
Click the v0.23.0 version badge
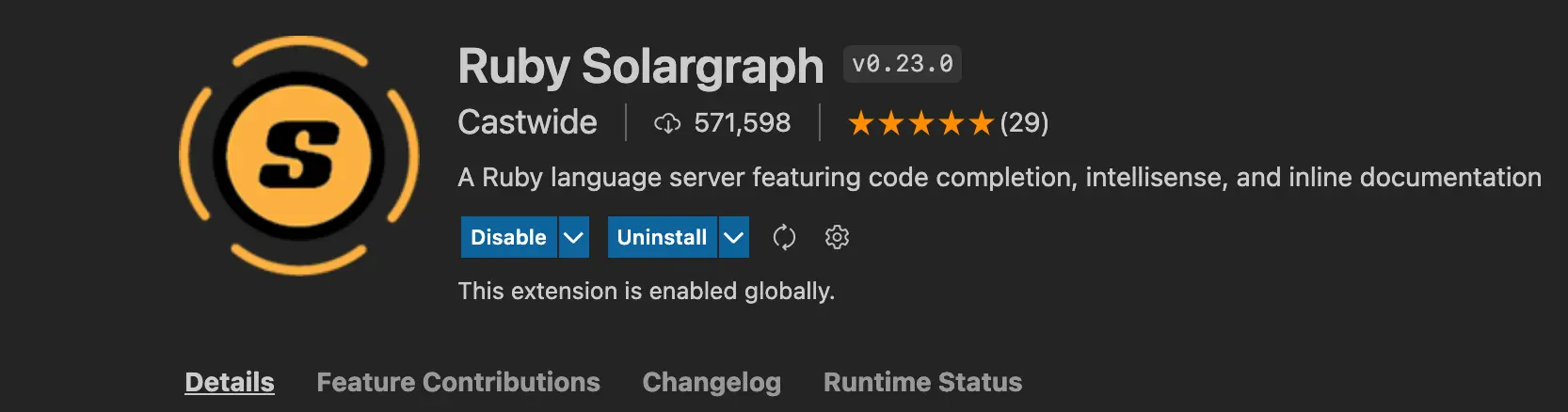coord(902,64)
